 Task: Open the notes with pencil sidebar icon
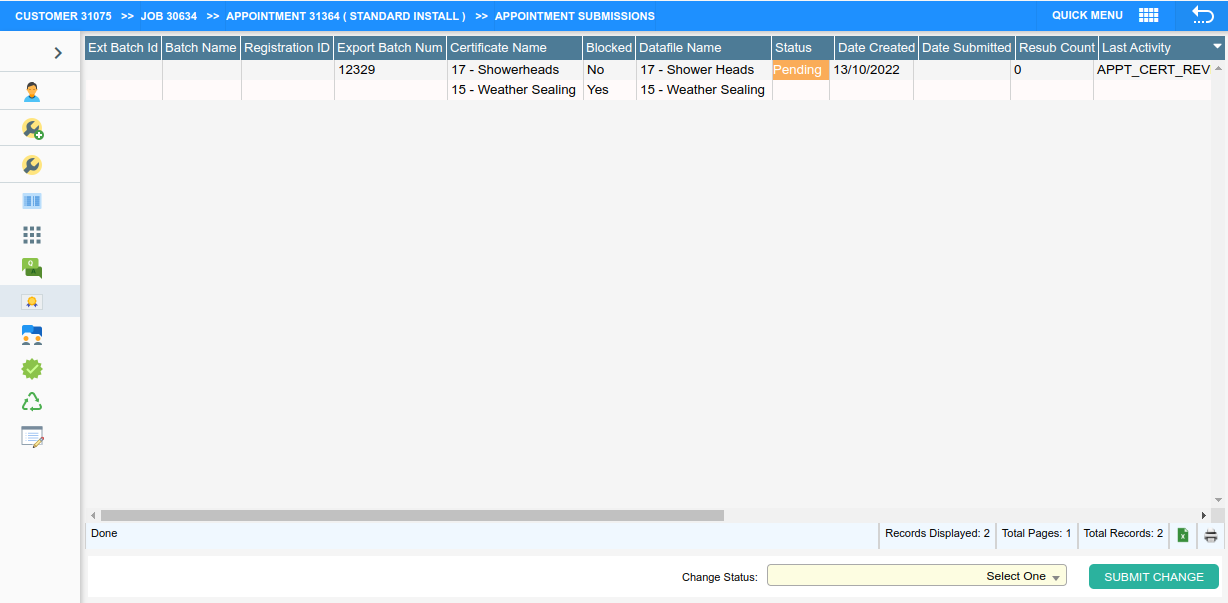pyautogui.click(x=32, y=437)
